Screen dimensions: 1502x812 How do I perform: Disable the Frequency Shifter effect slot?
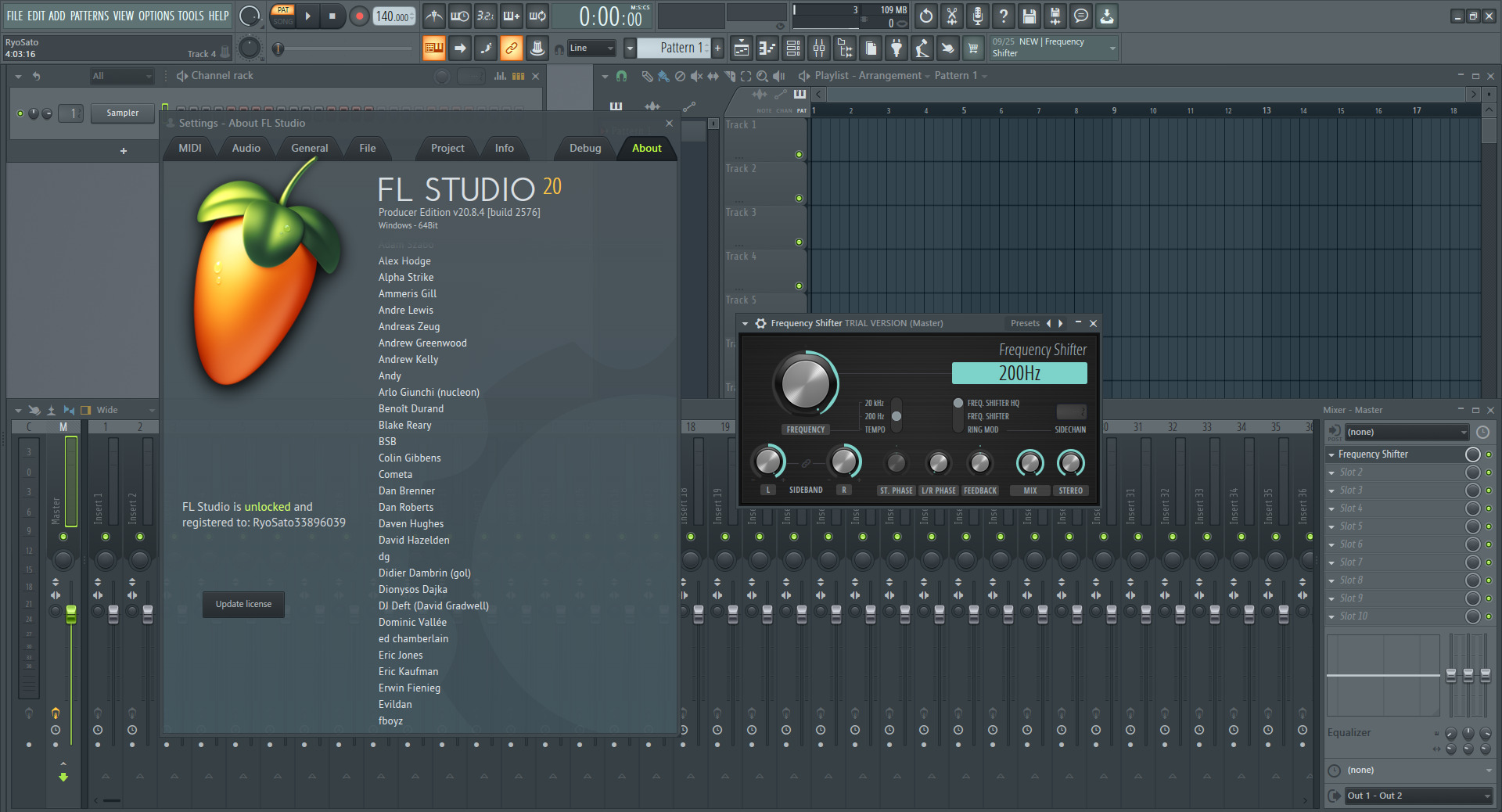[x=1489, y=455]
